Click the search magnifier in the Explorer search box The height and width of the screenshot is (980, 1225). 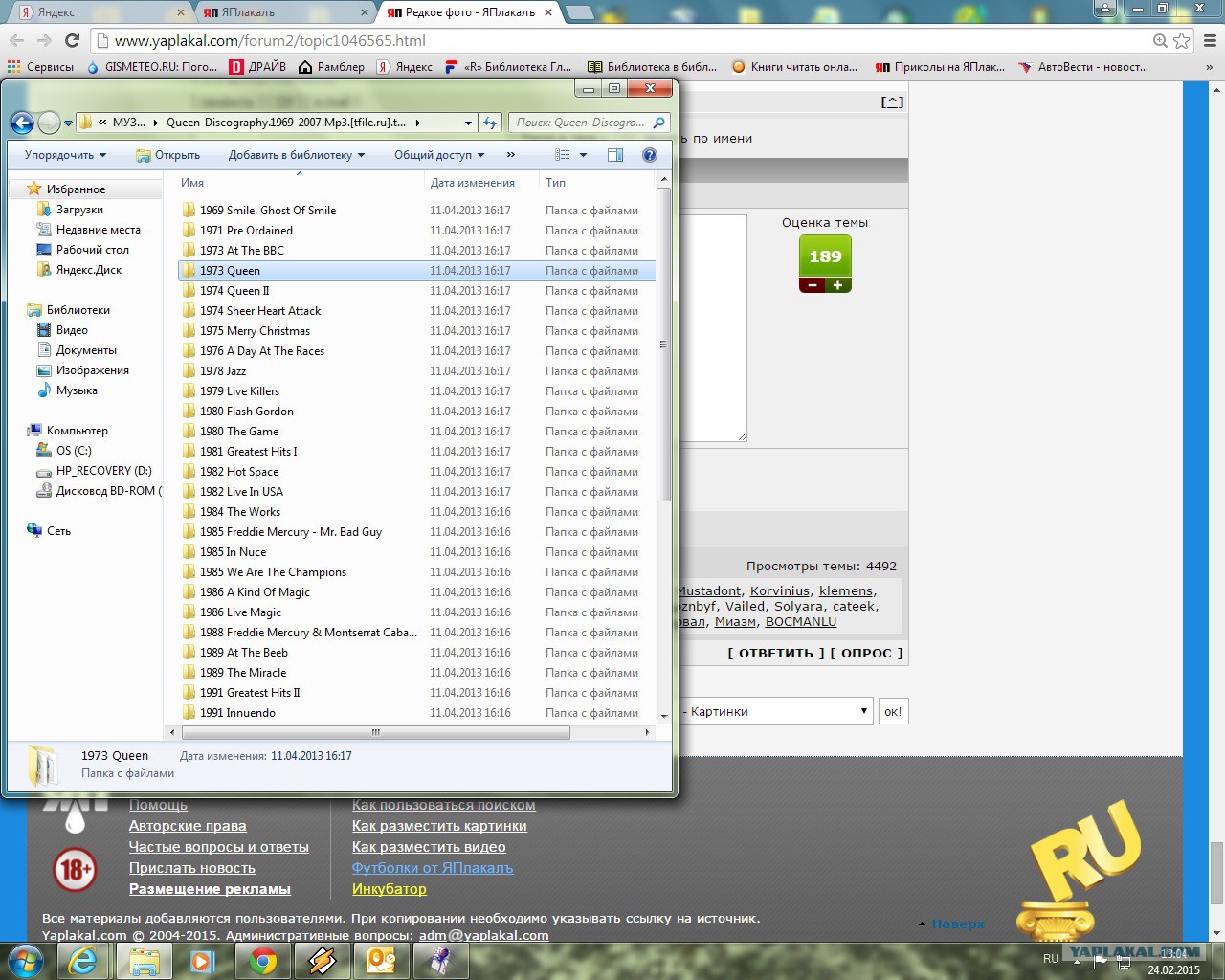tap(658, 122)
